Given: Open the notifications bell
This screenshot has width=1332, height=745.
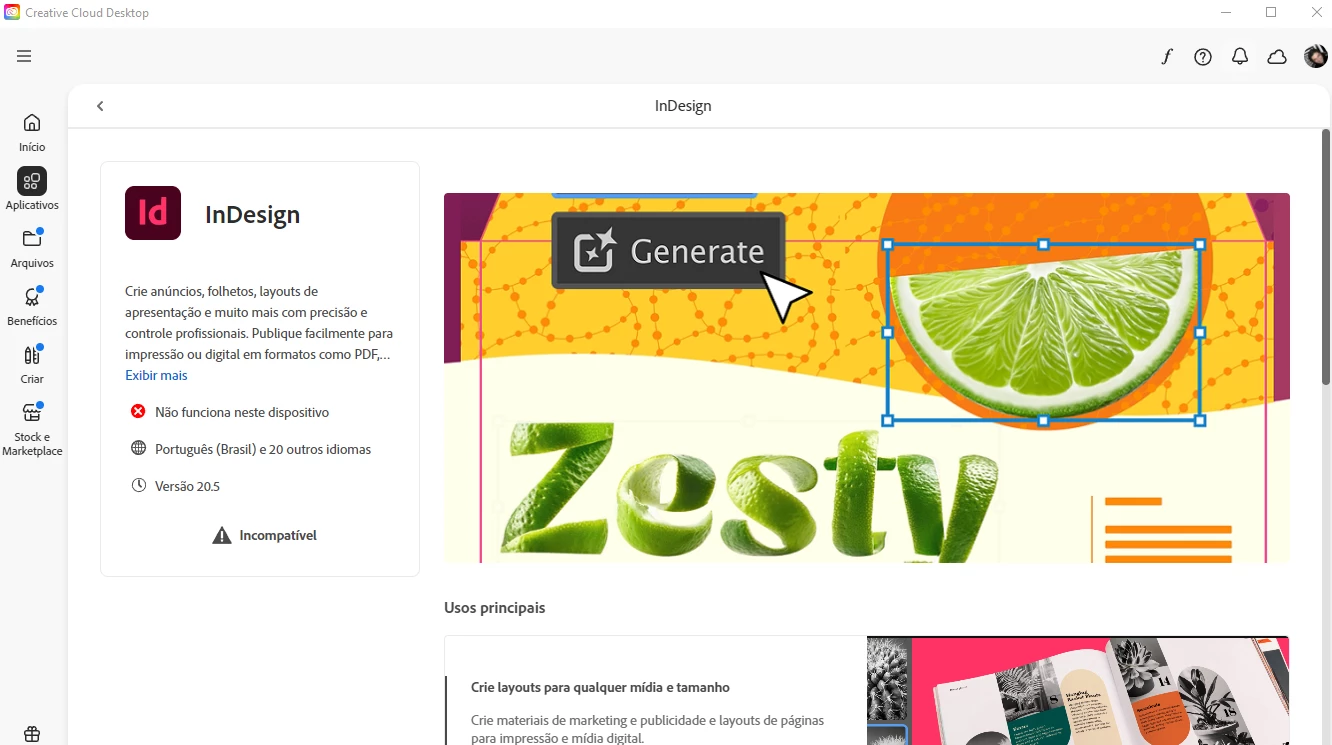Looking at the screenshot, I should point(1240,57).
